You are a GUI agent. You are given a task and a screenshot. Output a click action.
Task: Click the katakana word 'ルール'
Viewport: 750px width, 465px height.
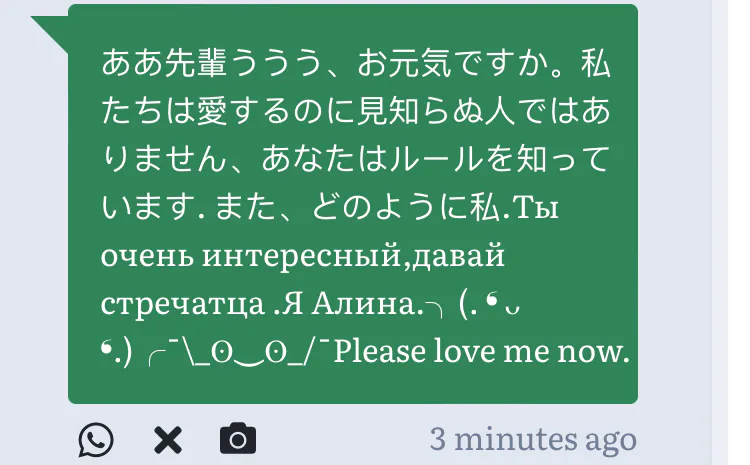click(436, 159)
